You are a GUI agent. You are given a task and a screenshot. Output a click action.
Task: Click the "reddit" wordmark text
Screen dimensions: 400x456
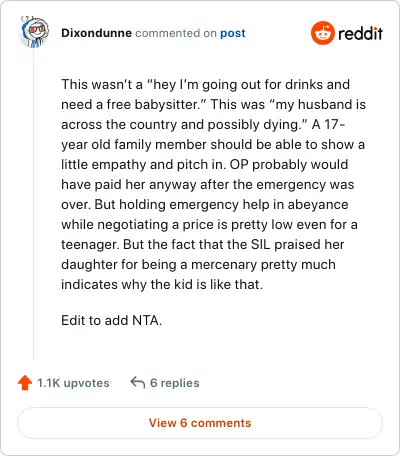(360, 33)
